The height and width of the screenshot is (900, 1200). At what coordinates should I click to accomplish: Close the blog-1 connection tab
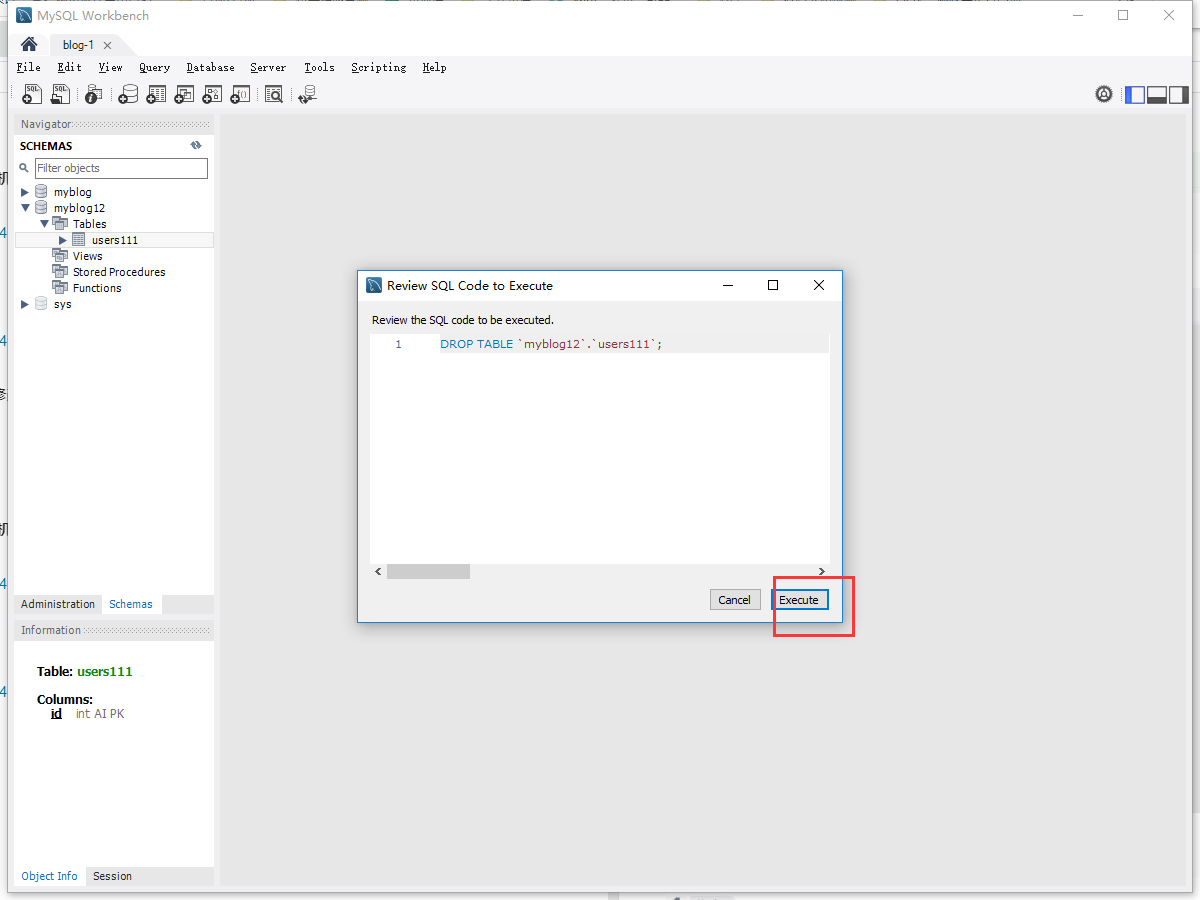pyautogui.click(x=107, y=45)
